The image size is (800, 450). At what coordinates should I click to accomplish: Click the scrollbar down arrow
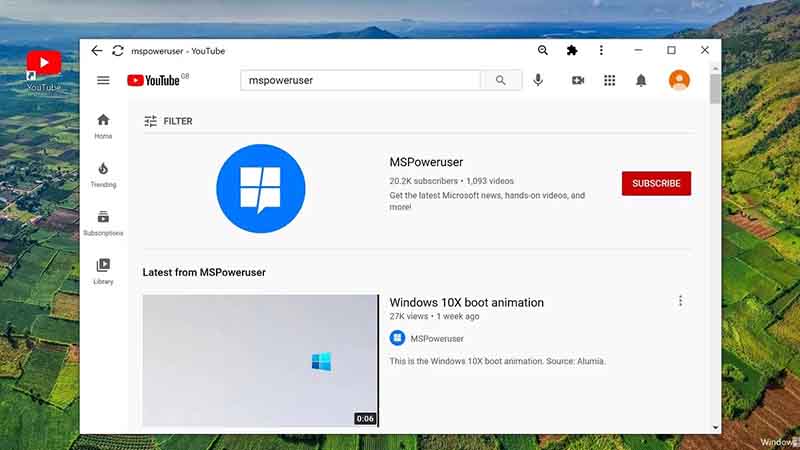(x=715, y=428)
